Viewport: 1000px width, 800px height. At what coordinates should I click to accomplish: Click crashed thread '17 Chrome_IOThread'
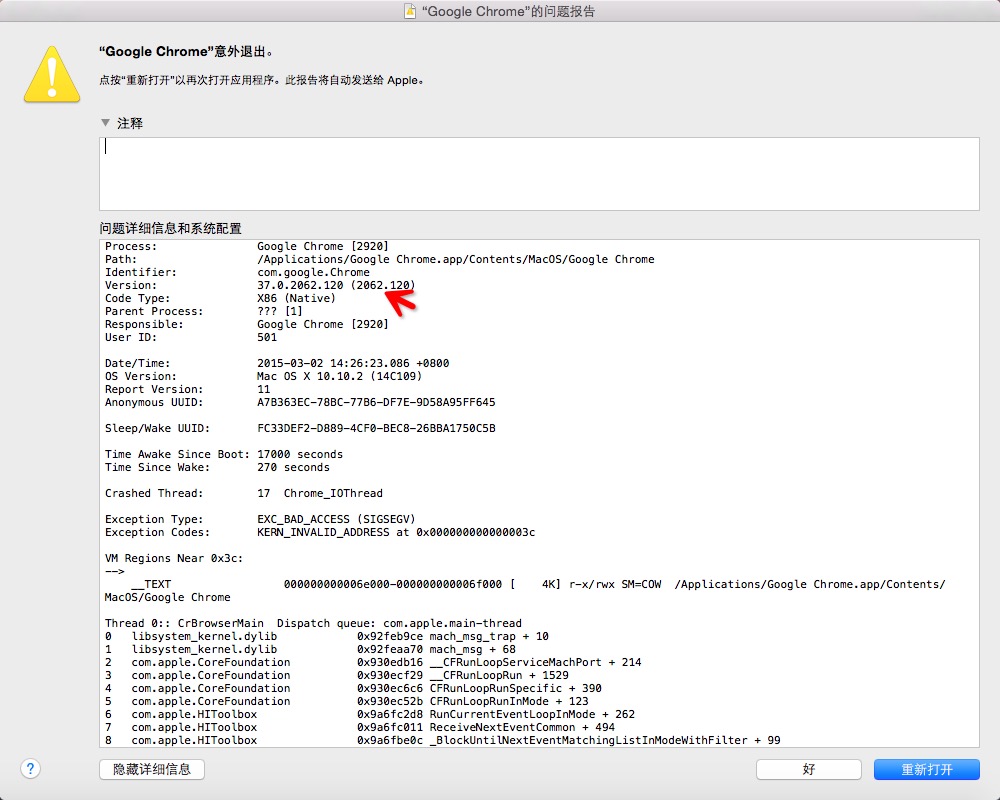[x=320, y=493]
